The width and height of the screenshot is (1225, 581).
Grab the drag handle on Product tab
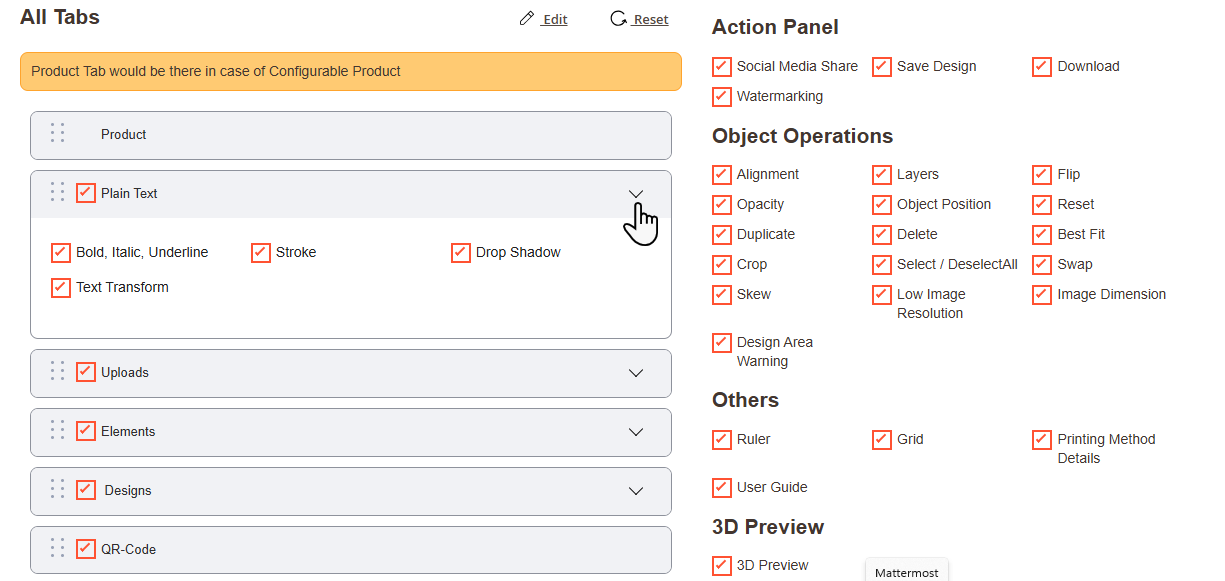pos(57,133)
